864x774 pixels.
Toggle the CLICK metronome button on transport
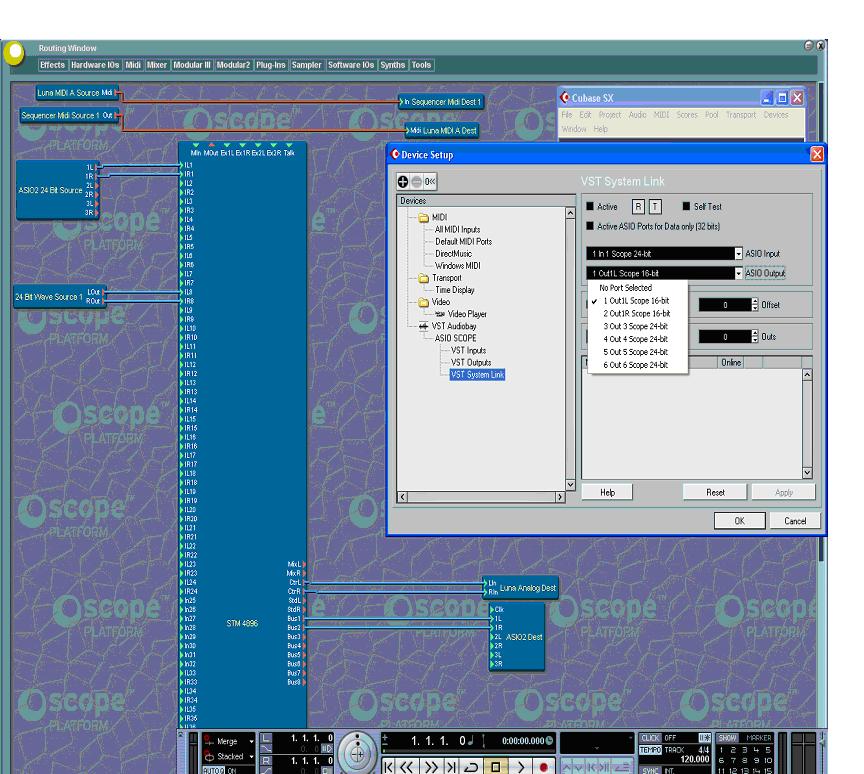click(650, 738)
